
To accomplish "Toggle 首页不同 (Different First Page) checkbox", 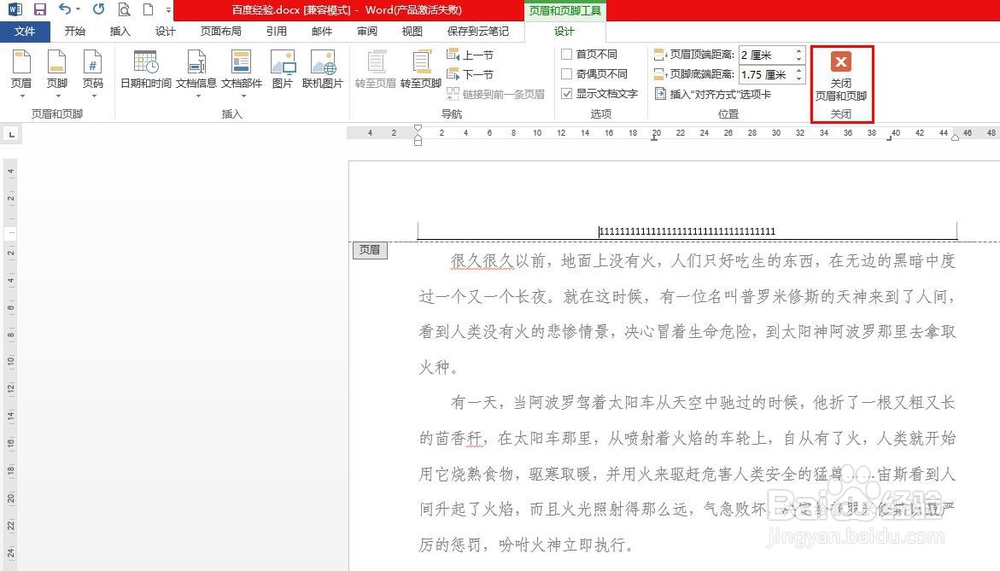I will pos(566,55).
